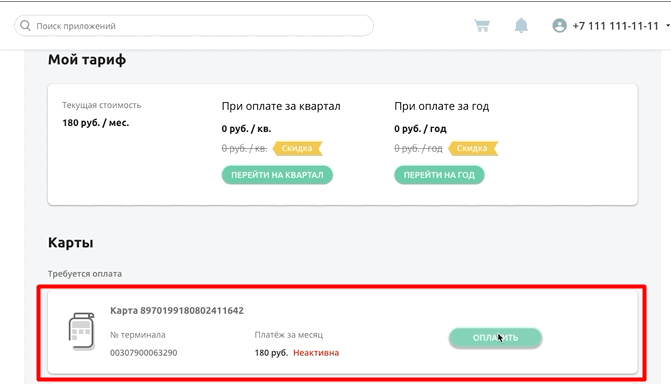This screenshot has height=384, width=671.
Task: Click the Мой тариф heading
Action: click(x=87, y=60)
